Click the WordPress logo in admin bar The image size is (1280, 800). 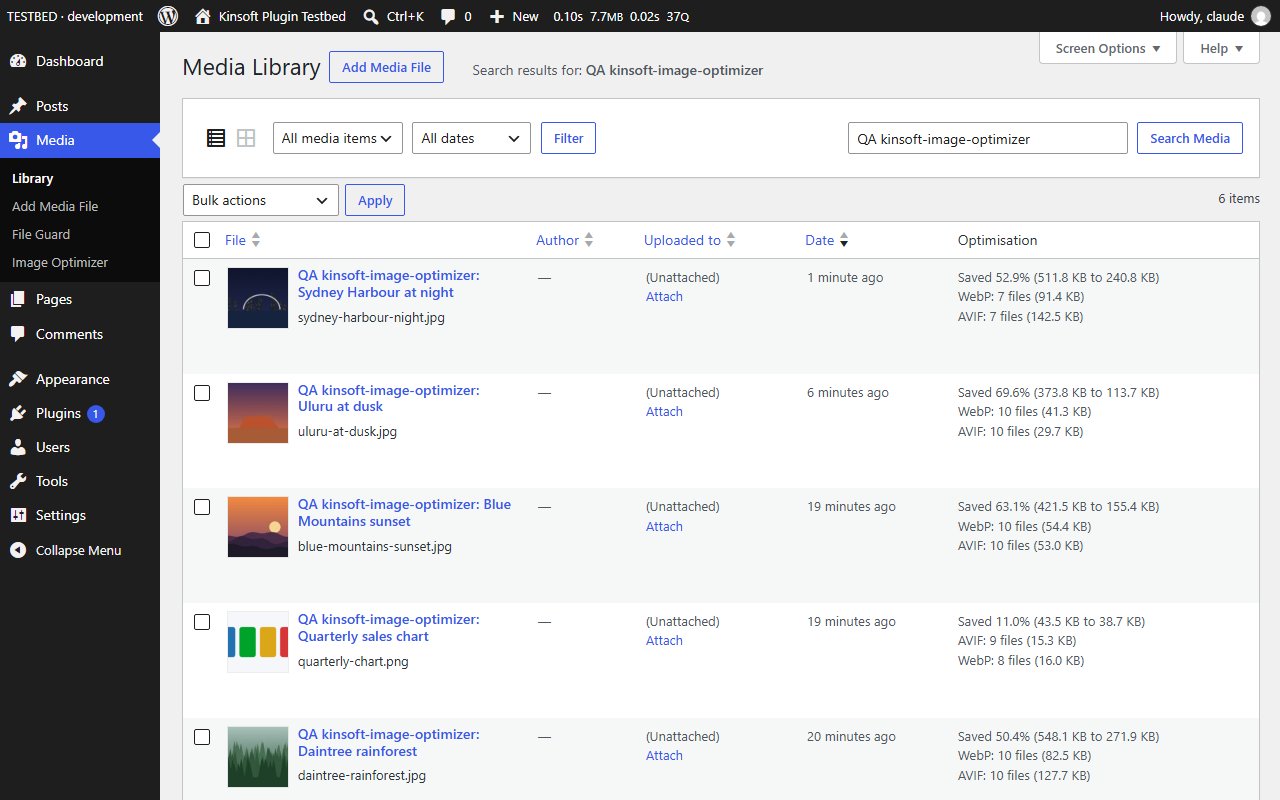pos(168,16)
